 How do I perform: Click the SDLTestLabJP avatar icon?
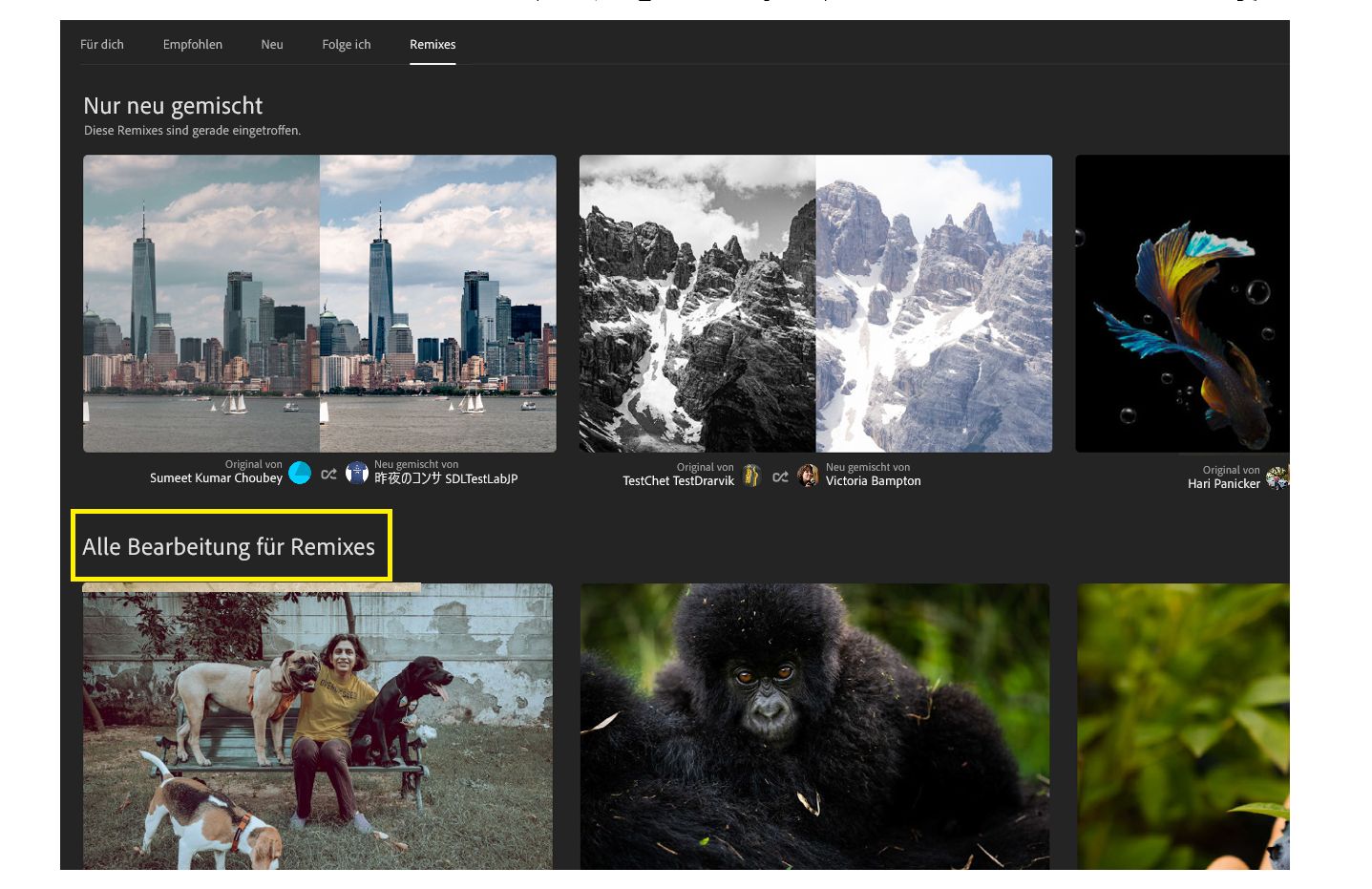point(357,473)
